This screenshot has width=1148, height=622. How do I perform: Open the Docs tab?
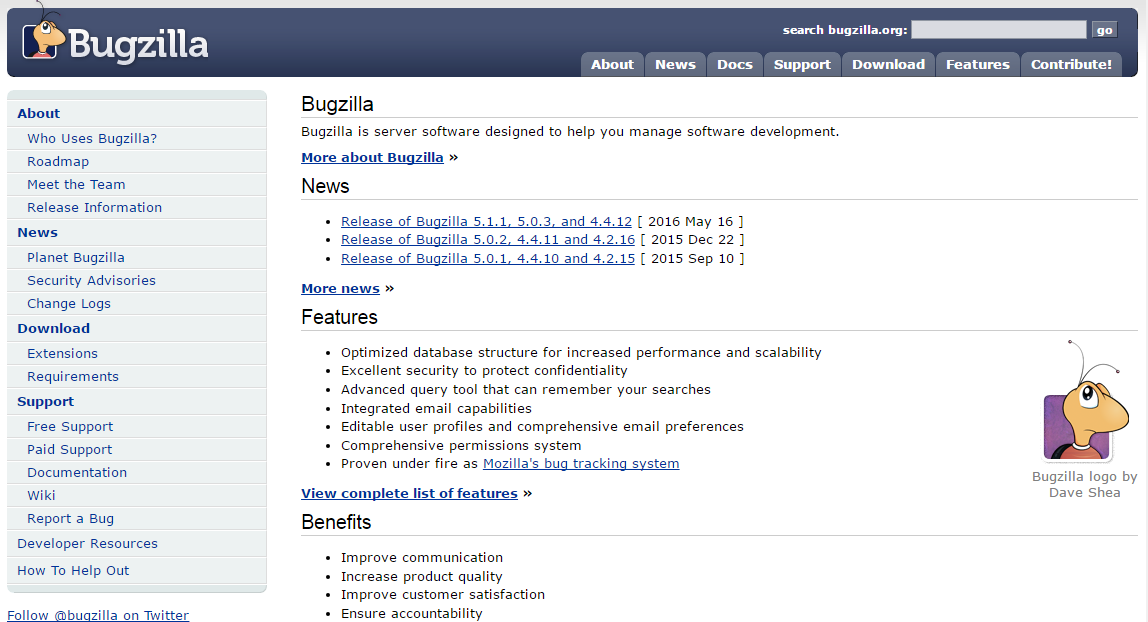[734, 65]
